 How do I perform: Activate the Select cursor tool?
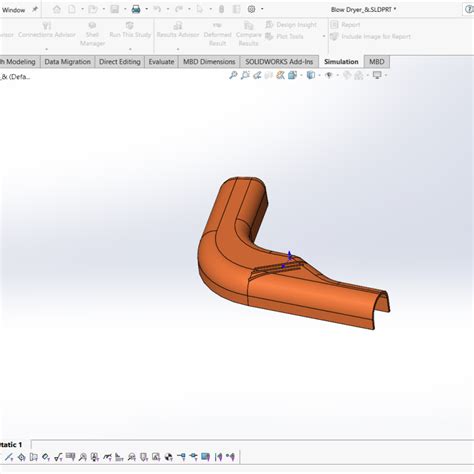click(x=200, y=9)
